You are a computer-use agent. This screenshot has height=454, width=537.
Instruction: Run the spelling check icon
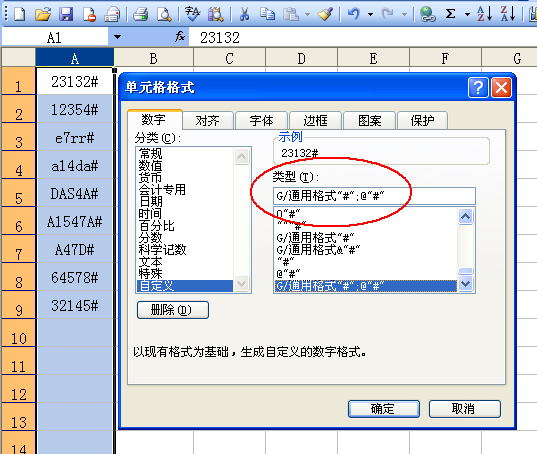[x=192, y=14]
